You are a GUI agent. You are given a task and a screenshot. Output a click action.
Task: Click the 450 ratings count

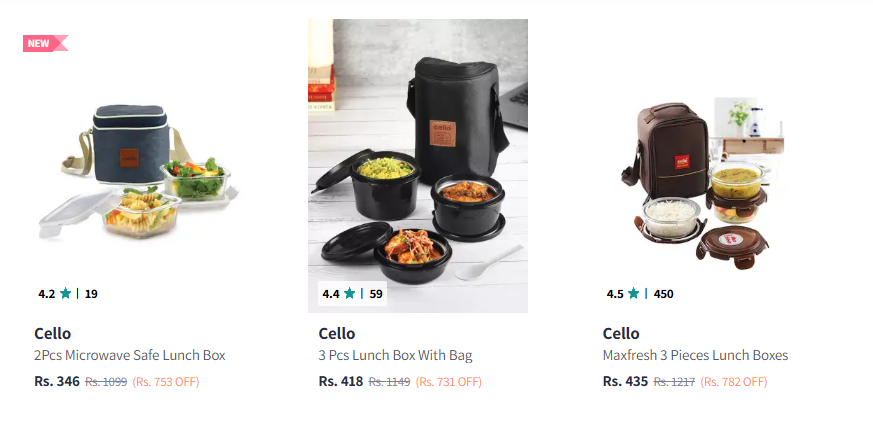[663, 294]
